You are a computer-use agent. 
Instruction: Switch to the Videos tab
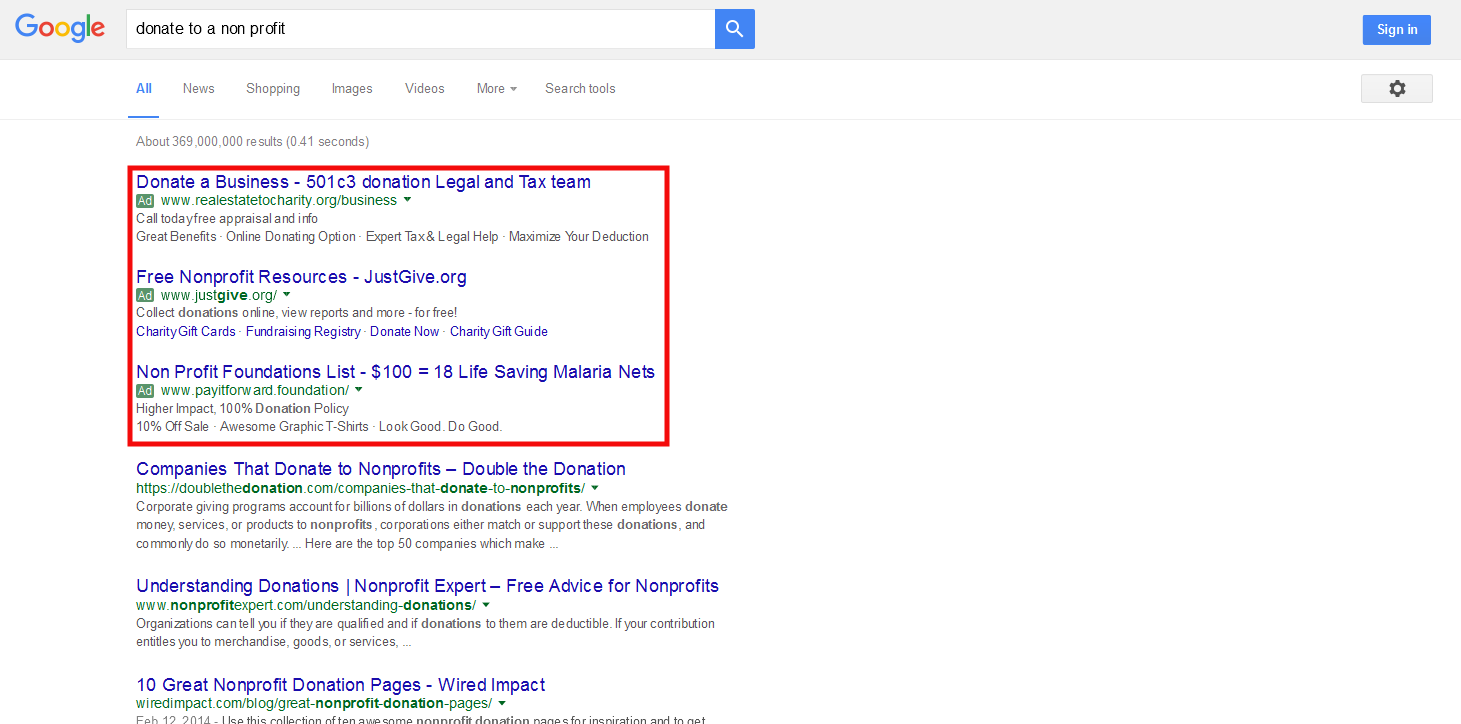coord(425,88)
